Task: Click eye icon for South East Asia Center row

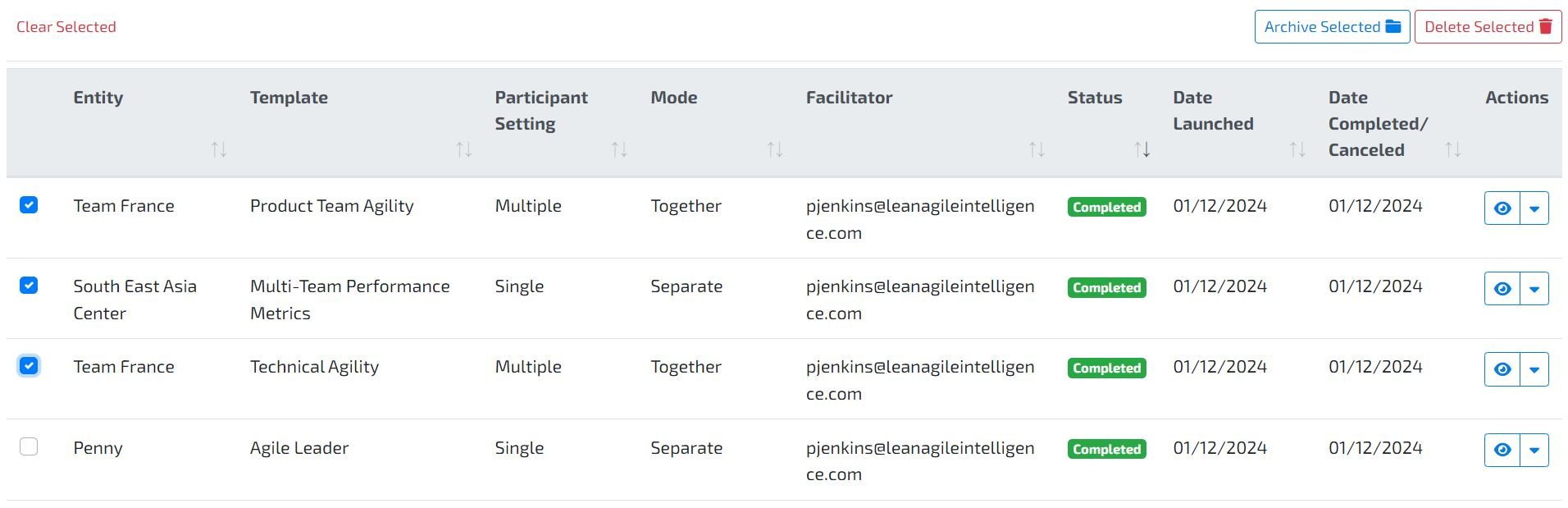Action: [x=1502, y=289]
